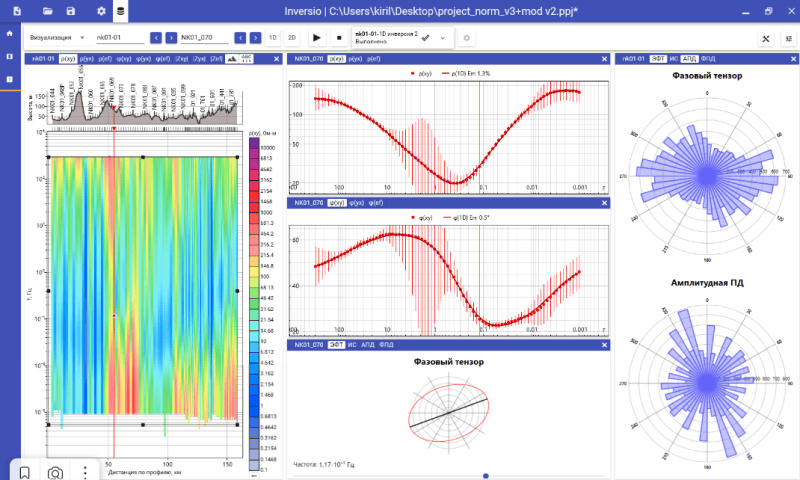Image resolution: width=800 pixels, height=480 pixels.
Task: Open the database icon in the title bar
Action: point(120,10)
